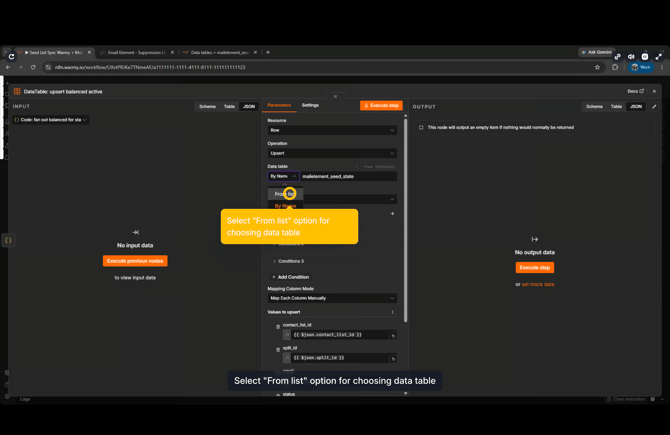Select JSON view in the Input panel
670x435 pixels.
point(249,106)
